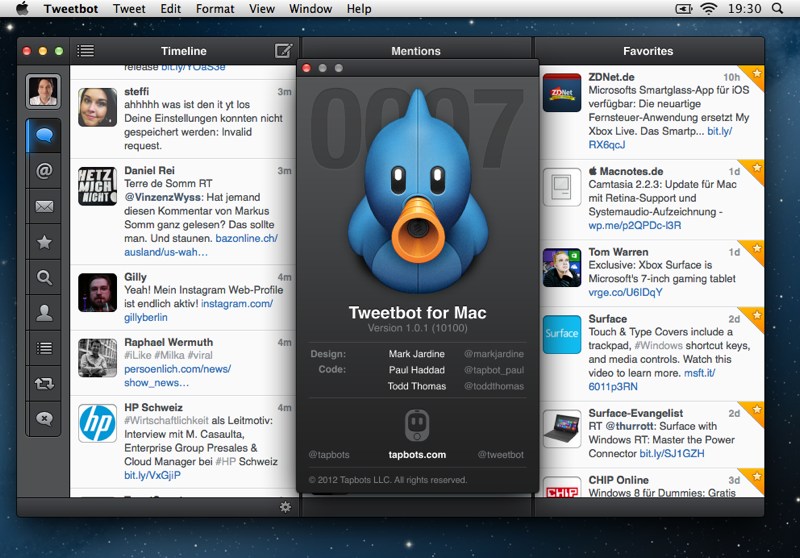The width and height of the screenshot is (800, 558).
Task: Open the @toddthomas handle link
Action: click(494, 386)
